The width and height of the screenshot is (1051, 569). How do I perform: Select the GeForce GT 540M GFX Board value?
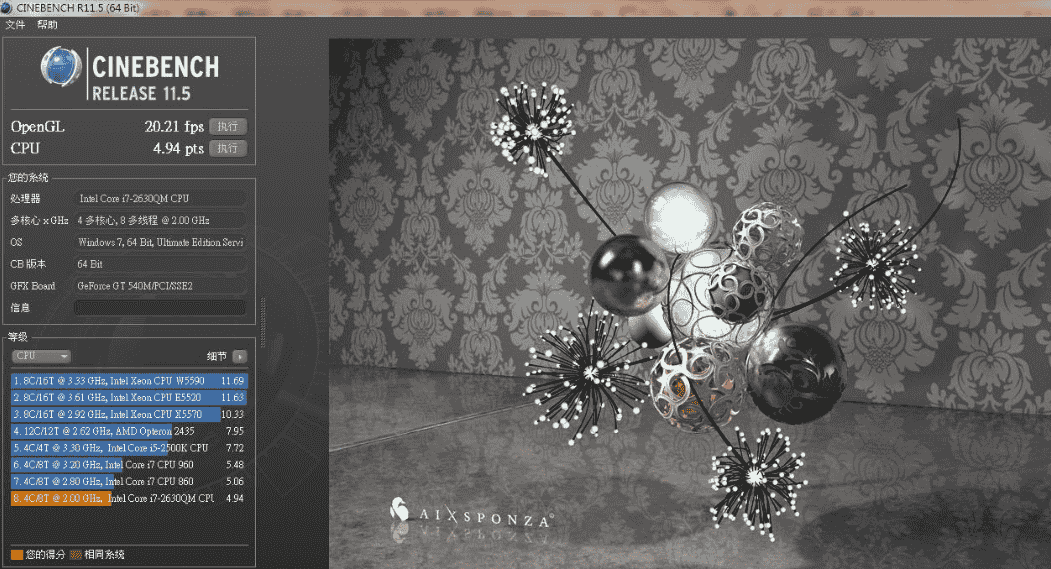pos(160,286)
